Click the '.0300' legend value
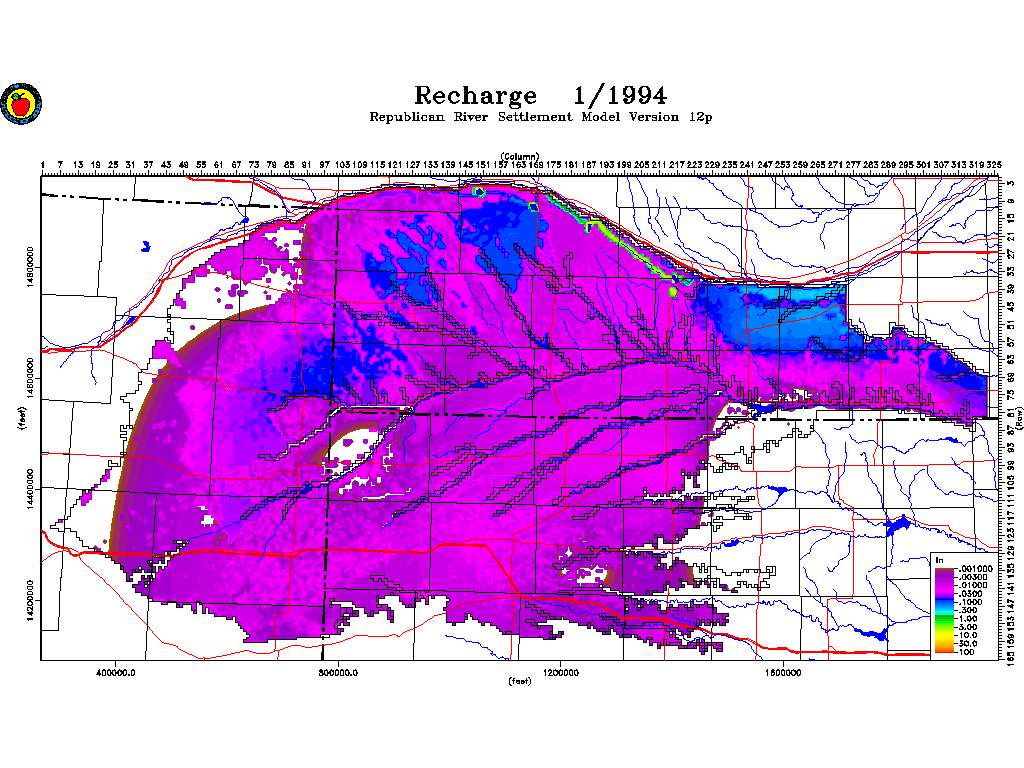 click(970, 594)
